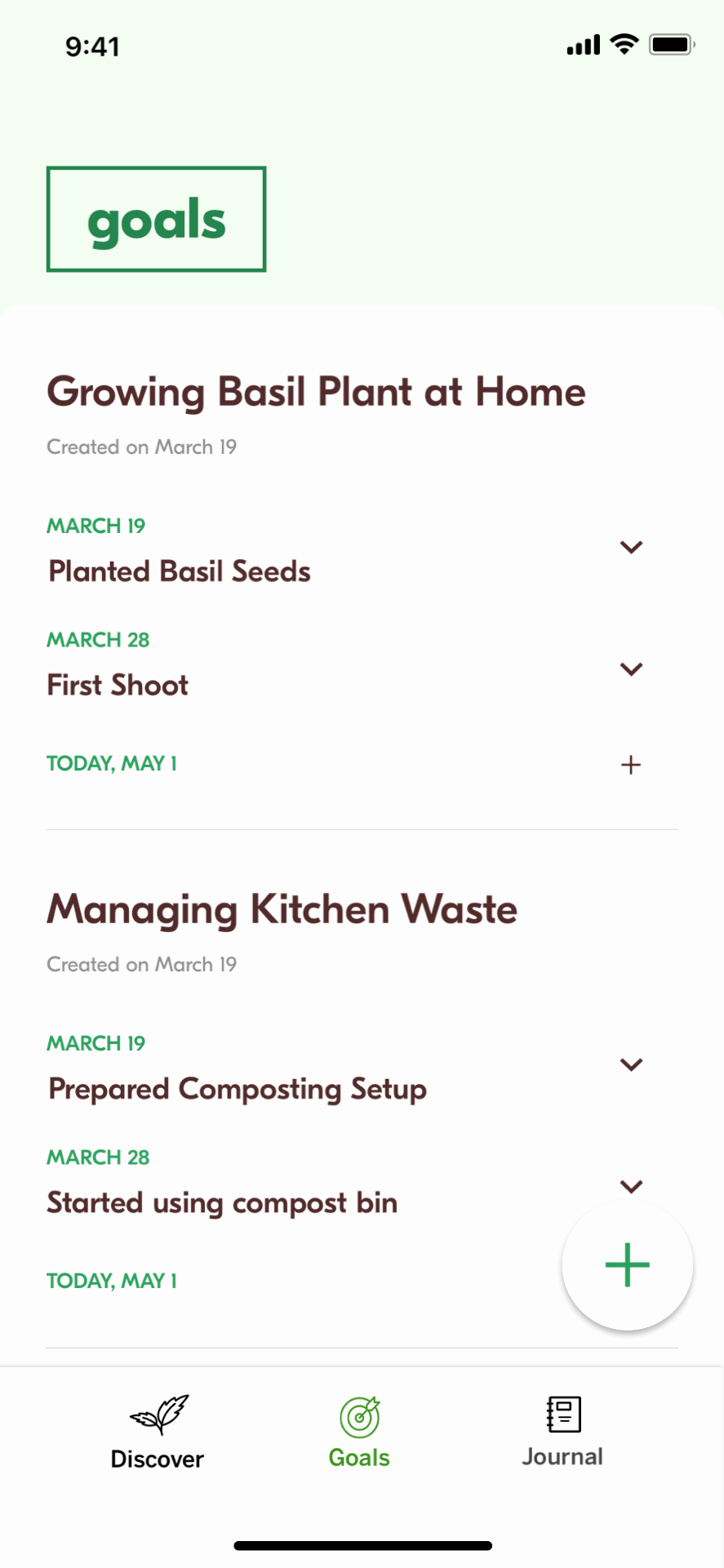This screenshot has width=724, height=1568.
Task: Tap the Goals target icon
Action: pos(360,1416)
